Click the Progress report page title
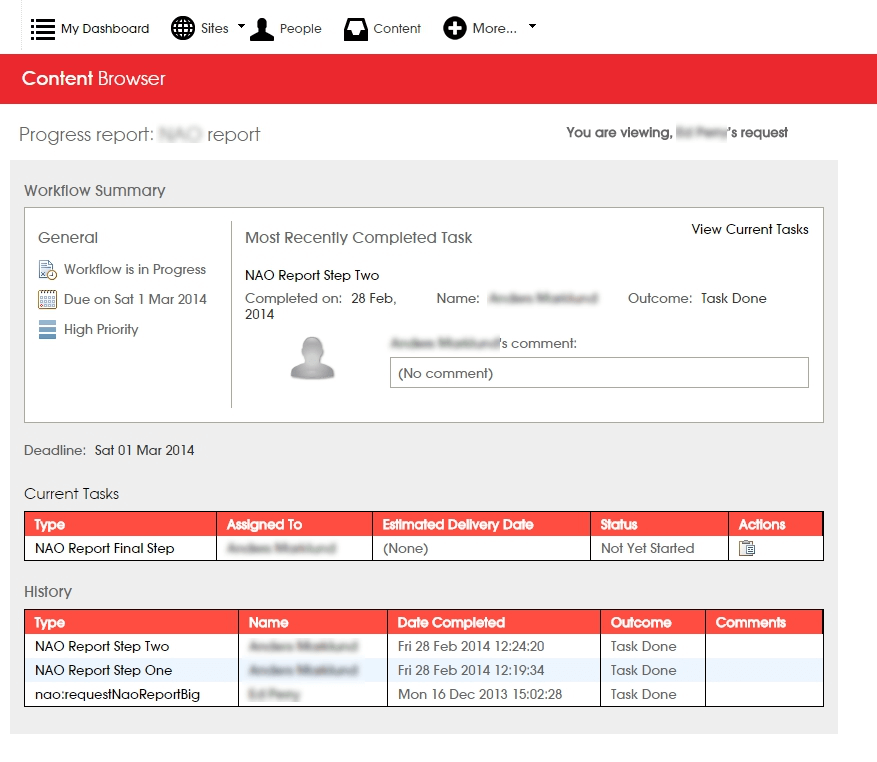Screen dimensions: 877x762 click(x=139, y=134)
